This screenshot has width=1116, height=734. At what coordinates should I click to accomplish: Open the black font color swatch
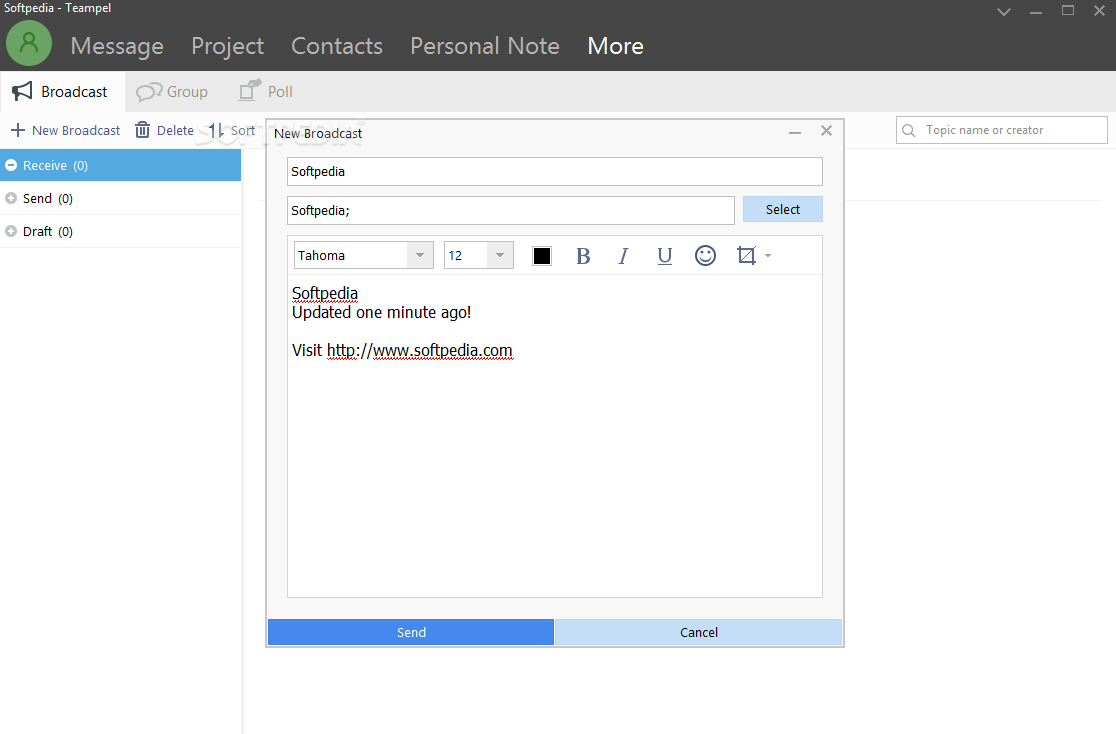coord(542,256)
